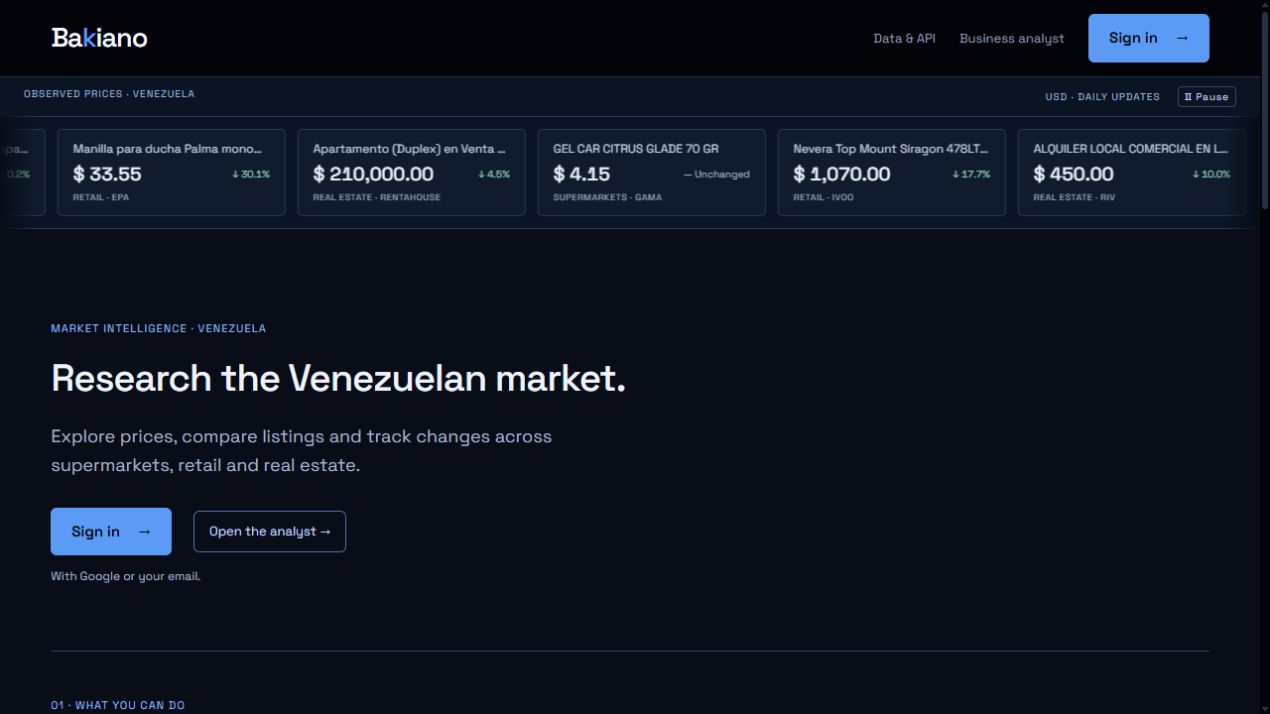Pause the observed prices ticker
1270x714 pixels.
tap(1206, 97)
